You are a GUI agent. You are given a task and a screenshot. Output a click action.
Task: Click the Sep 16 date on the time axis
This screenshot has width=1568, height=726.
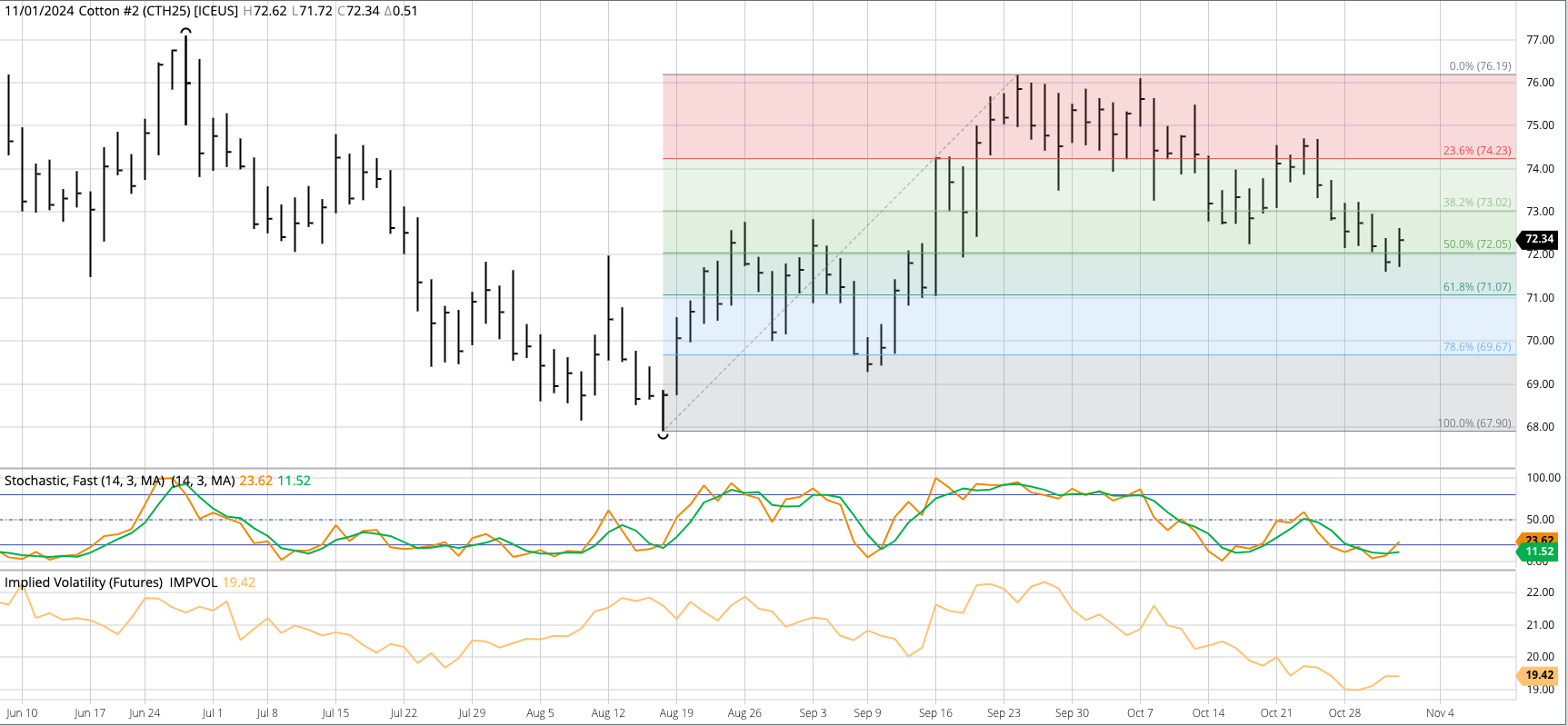[935, 713]
